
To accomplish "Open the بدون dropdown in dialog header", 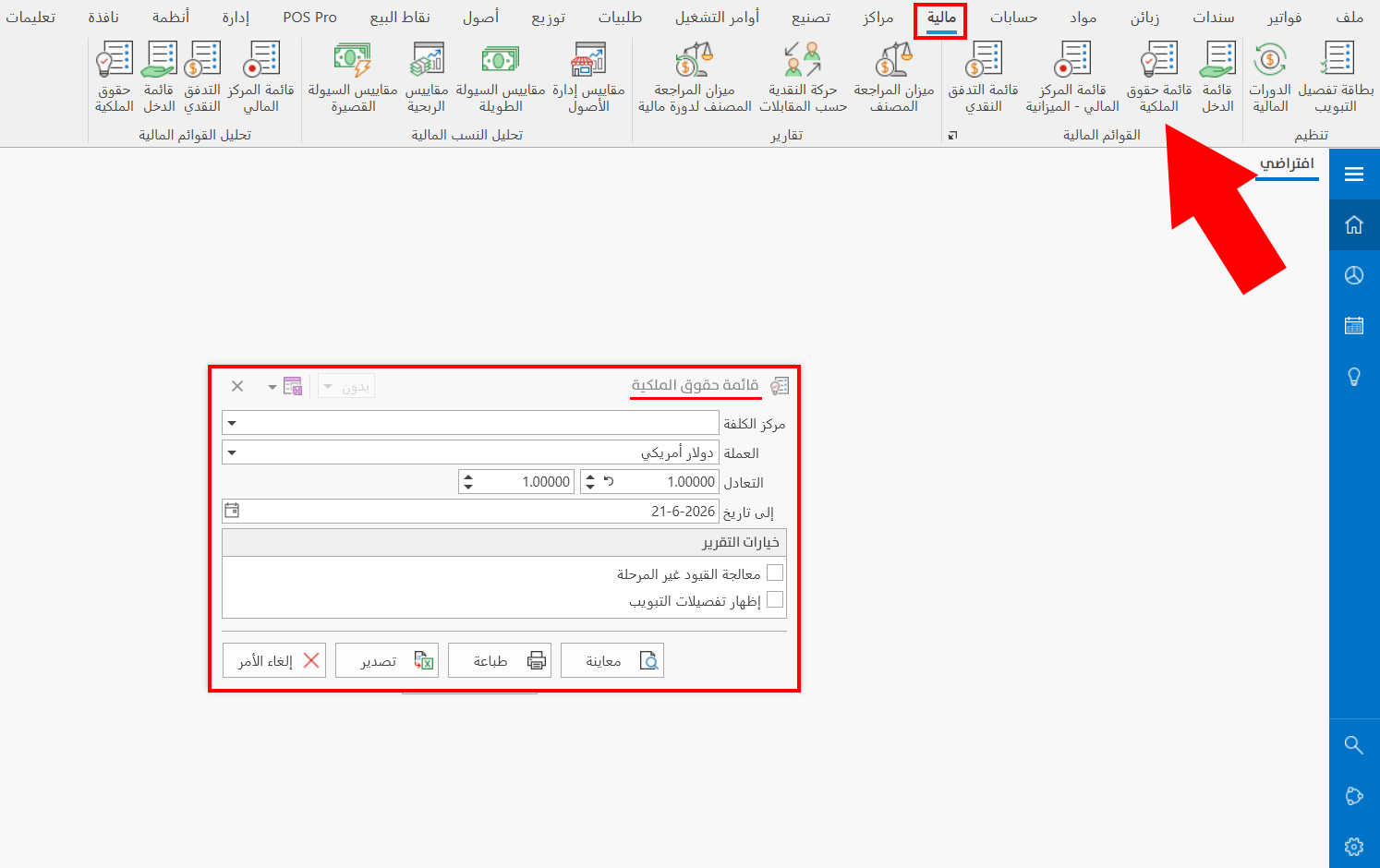I will coord(346,386).
